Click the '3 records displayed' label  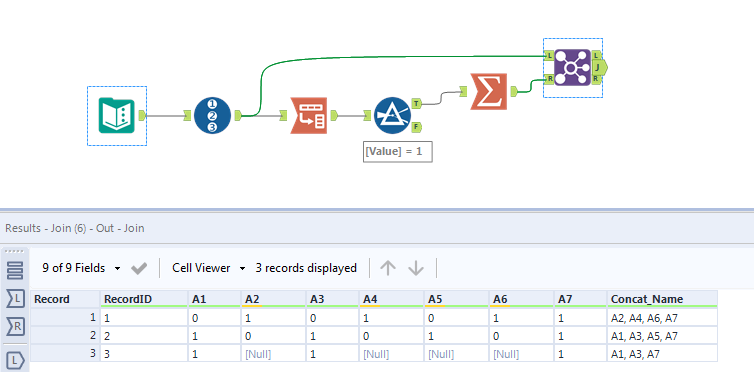click(306, 268)
